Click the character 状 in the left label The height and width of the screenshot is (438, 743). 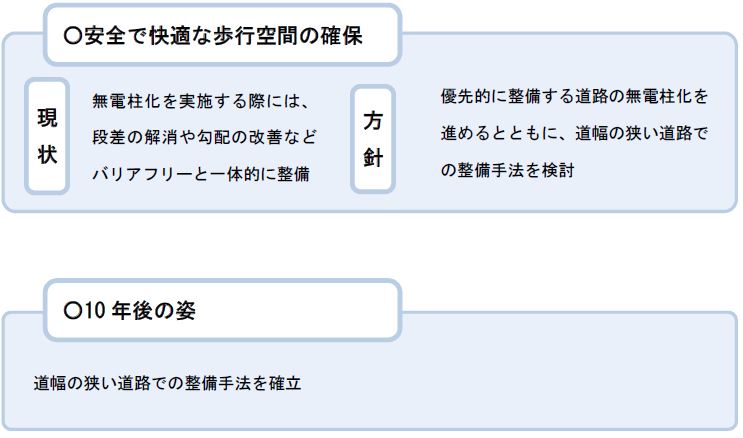47,155
